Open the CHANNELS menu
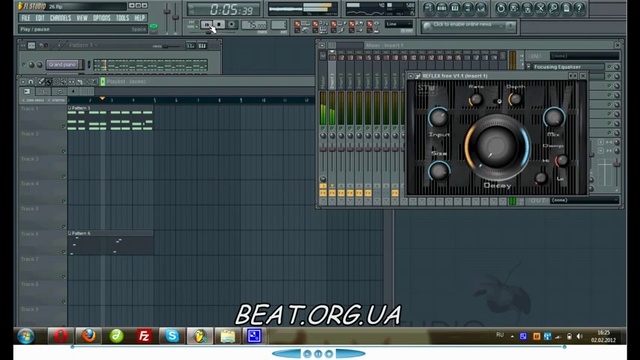 point(60,18)
